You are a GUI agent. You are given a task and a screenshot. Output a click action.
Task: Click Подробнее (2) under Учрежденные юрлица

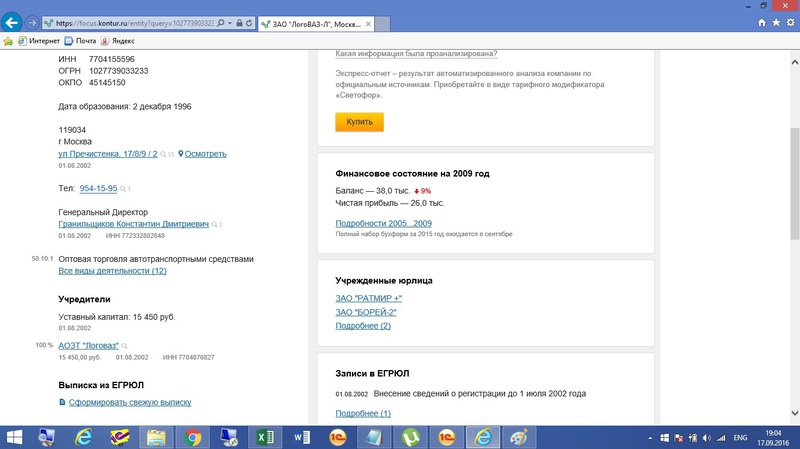pos(363,326)
